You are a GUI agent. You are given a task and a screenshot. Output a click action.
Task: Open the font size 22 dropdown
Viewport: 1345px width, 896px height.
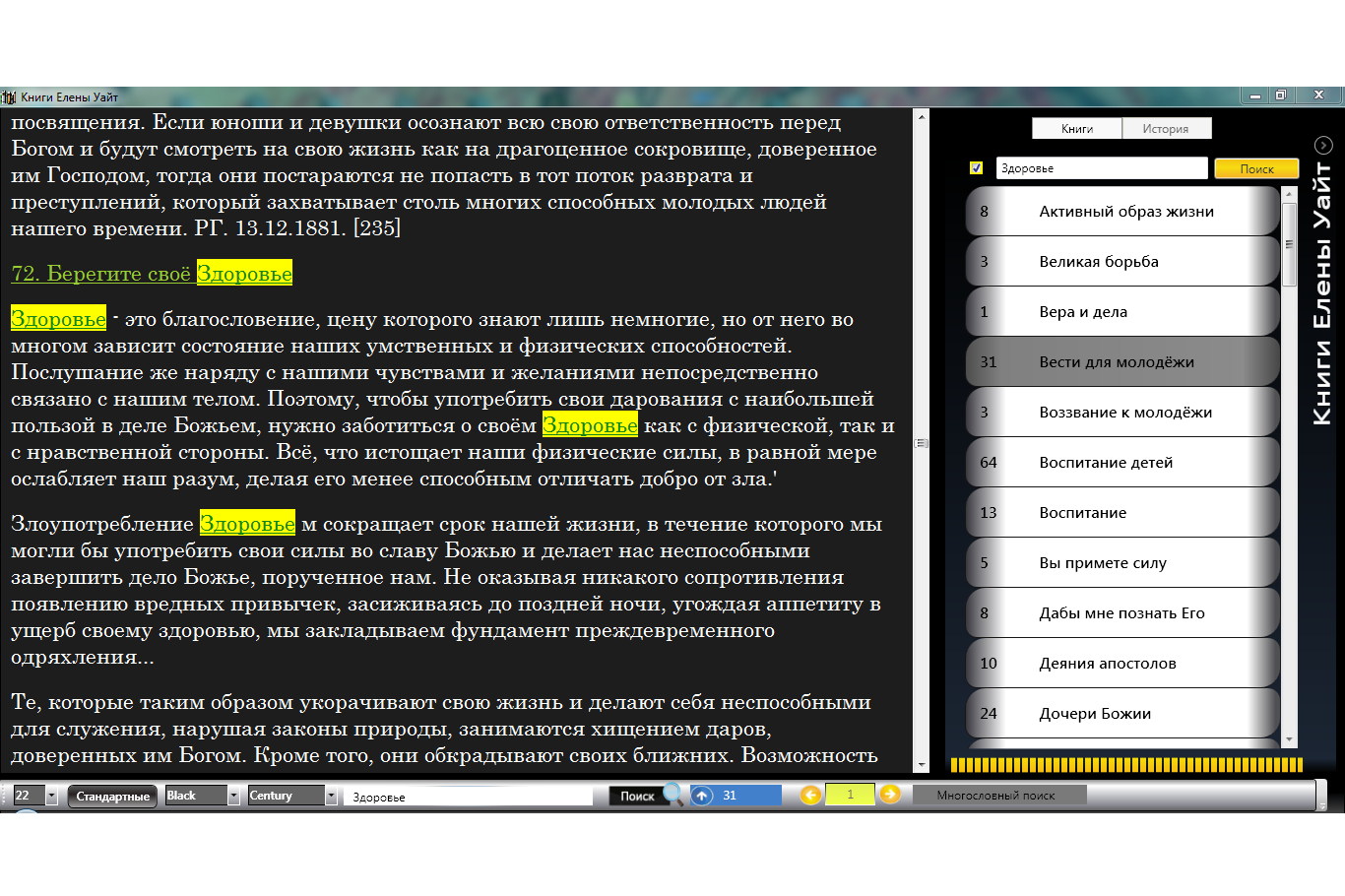(51, 796)
